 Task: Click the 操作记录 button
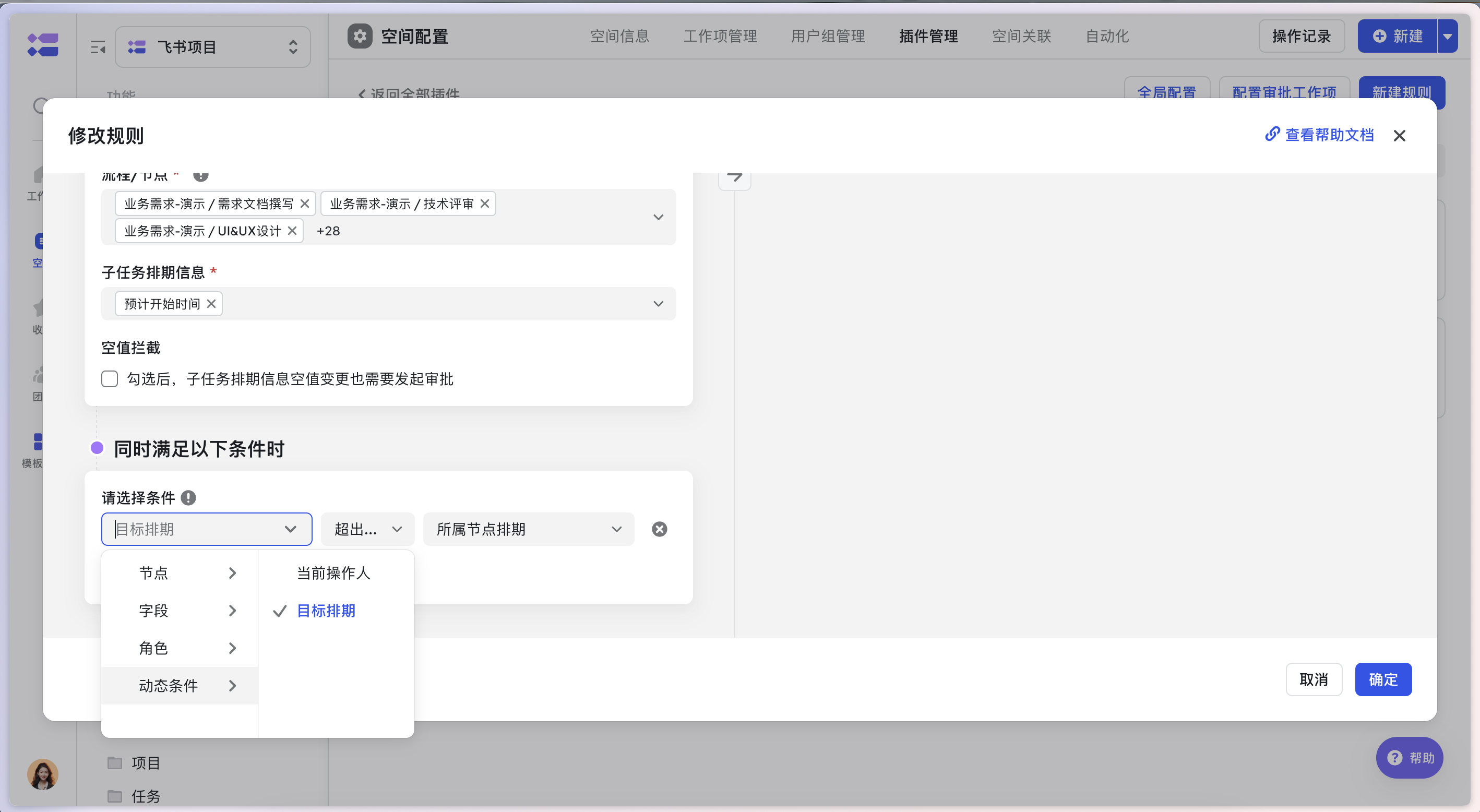1302,36
